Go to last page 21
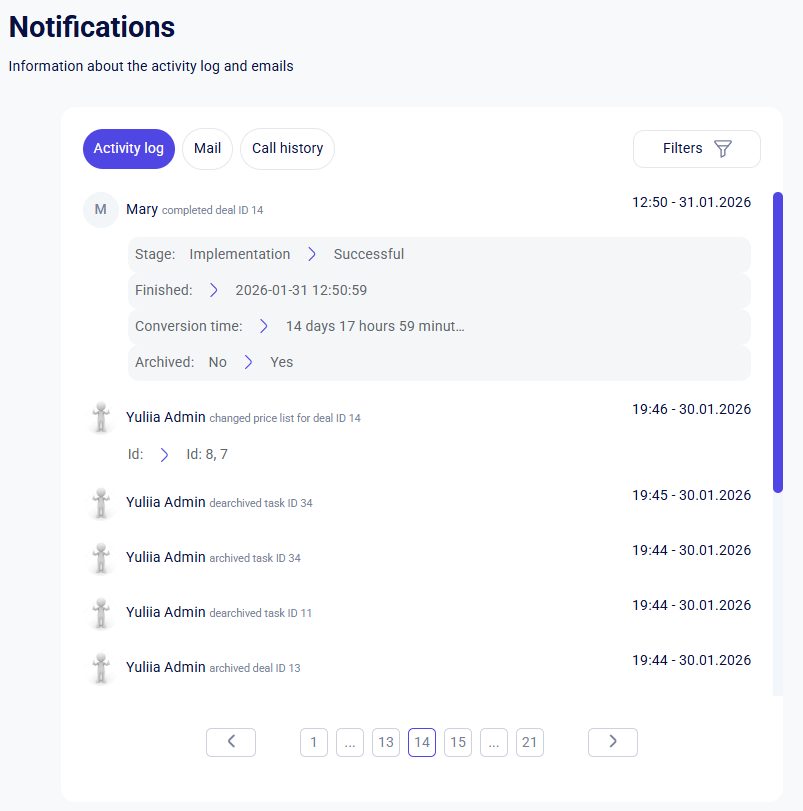 pyautogui.click(x=529, y=742)
